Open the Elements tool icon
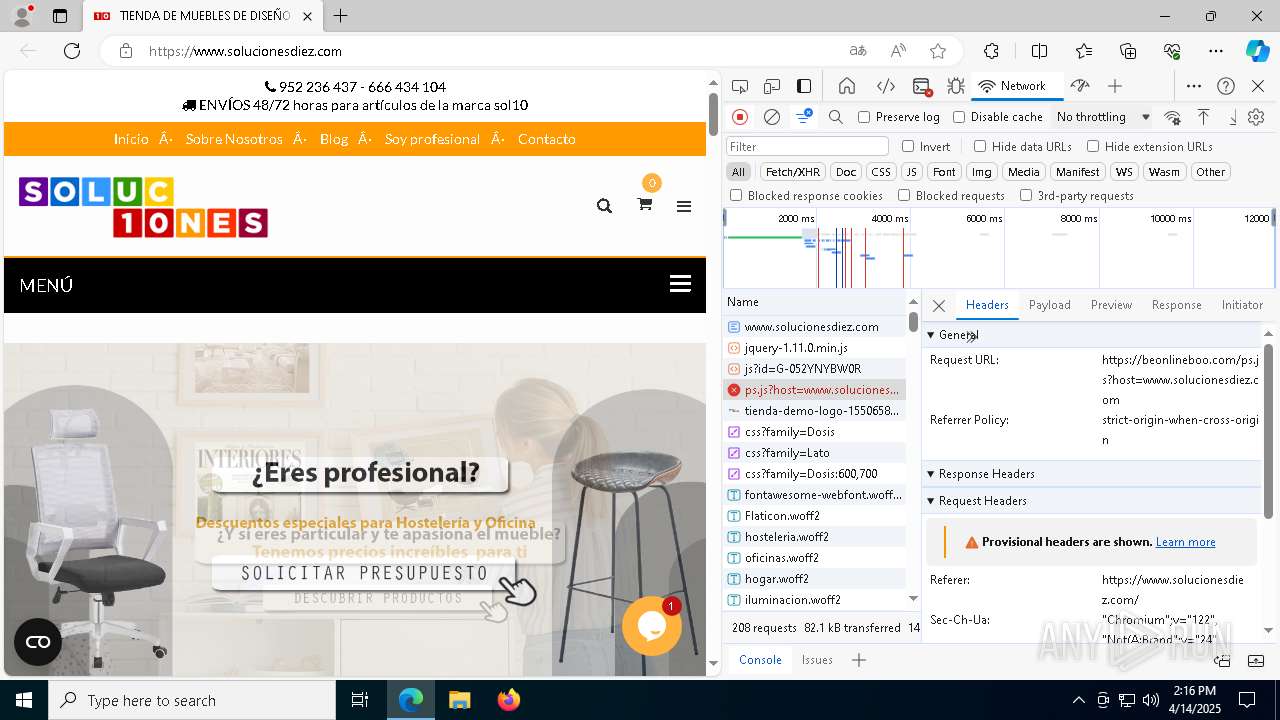The width and height of the screenshot is (1280, 720). [x=885, y=86]
